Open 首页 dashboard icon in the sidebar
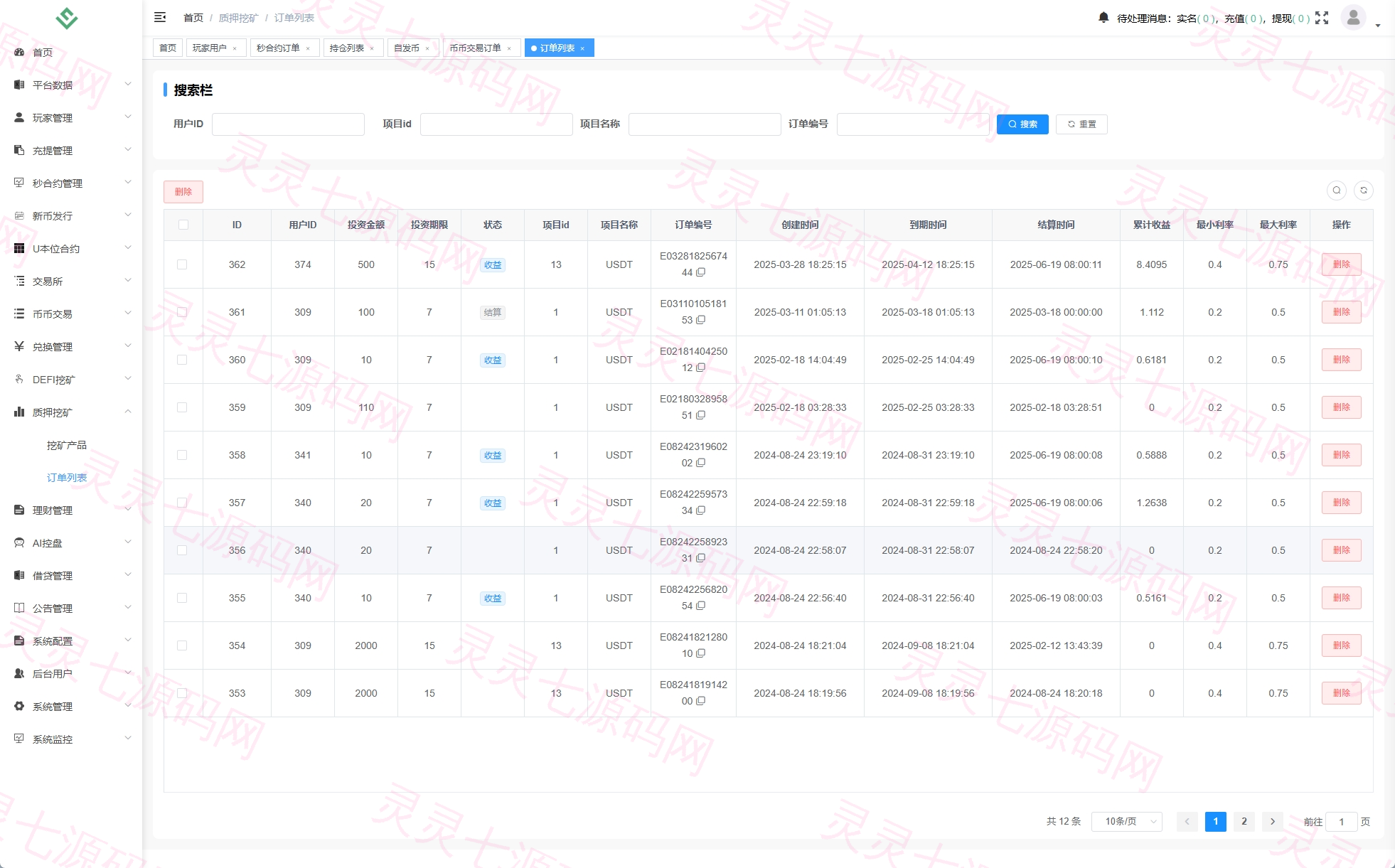The width and height of the screenshot is (1395, 868). [x=19, y=53]
